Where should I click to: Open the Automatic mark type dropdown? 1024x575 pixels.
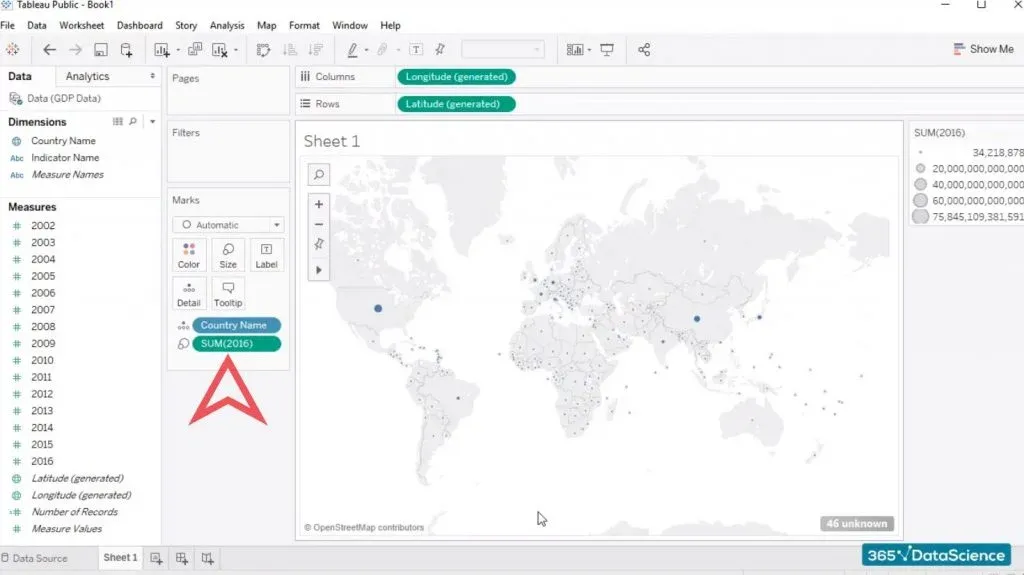point(227,225)
